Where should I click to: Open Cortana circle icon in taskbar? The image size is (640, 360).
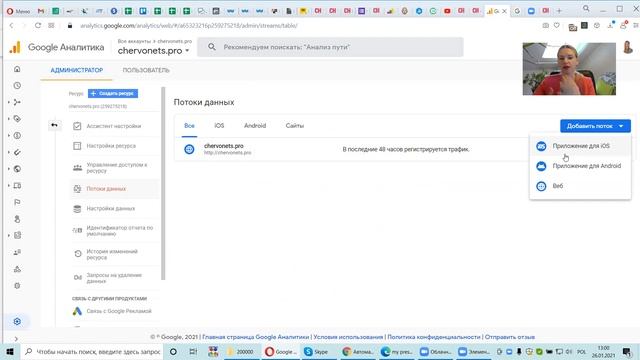173,351
